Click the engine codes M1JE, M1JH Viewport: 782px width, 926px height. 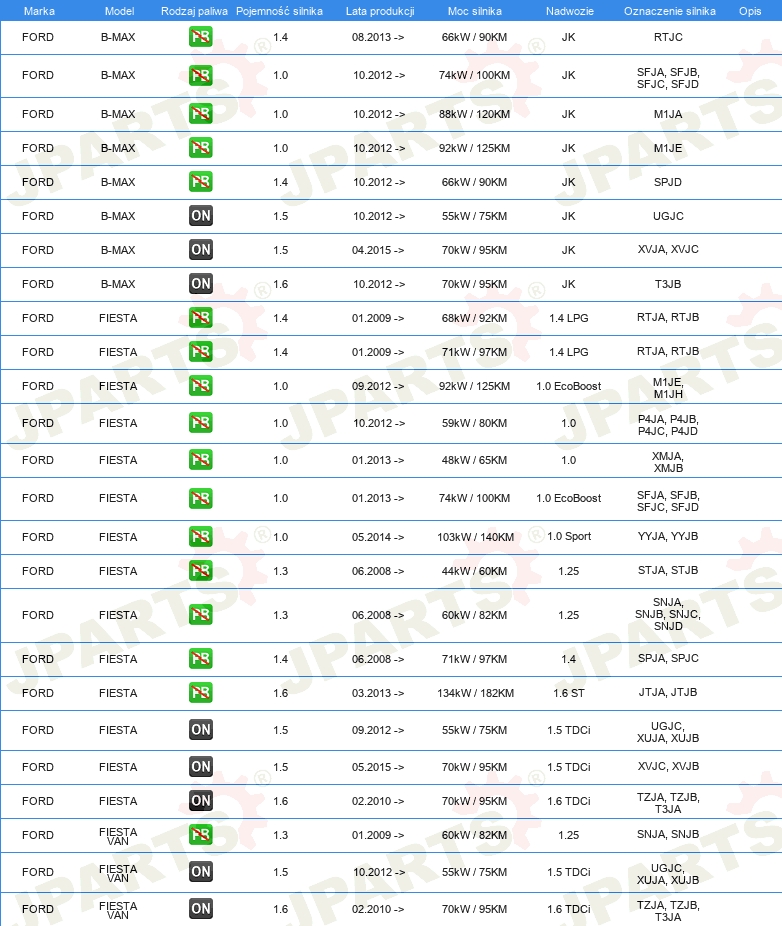click(x=668, y=388)
